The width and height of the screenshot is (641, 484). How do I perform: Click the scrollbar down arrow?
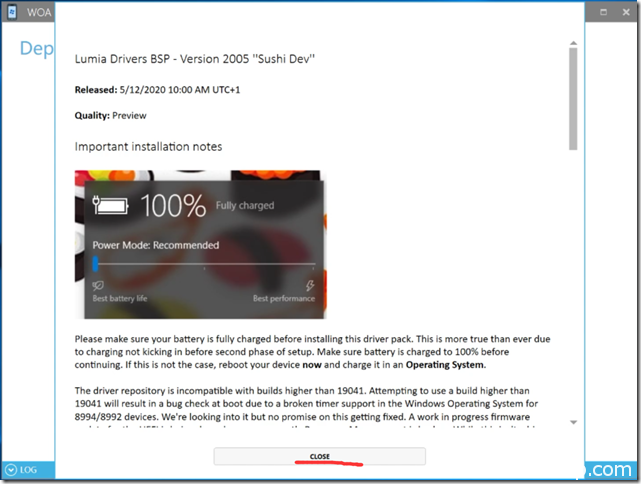pos(573,423)
